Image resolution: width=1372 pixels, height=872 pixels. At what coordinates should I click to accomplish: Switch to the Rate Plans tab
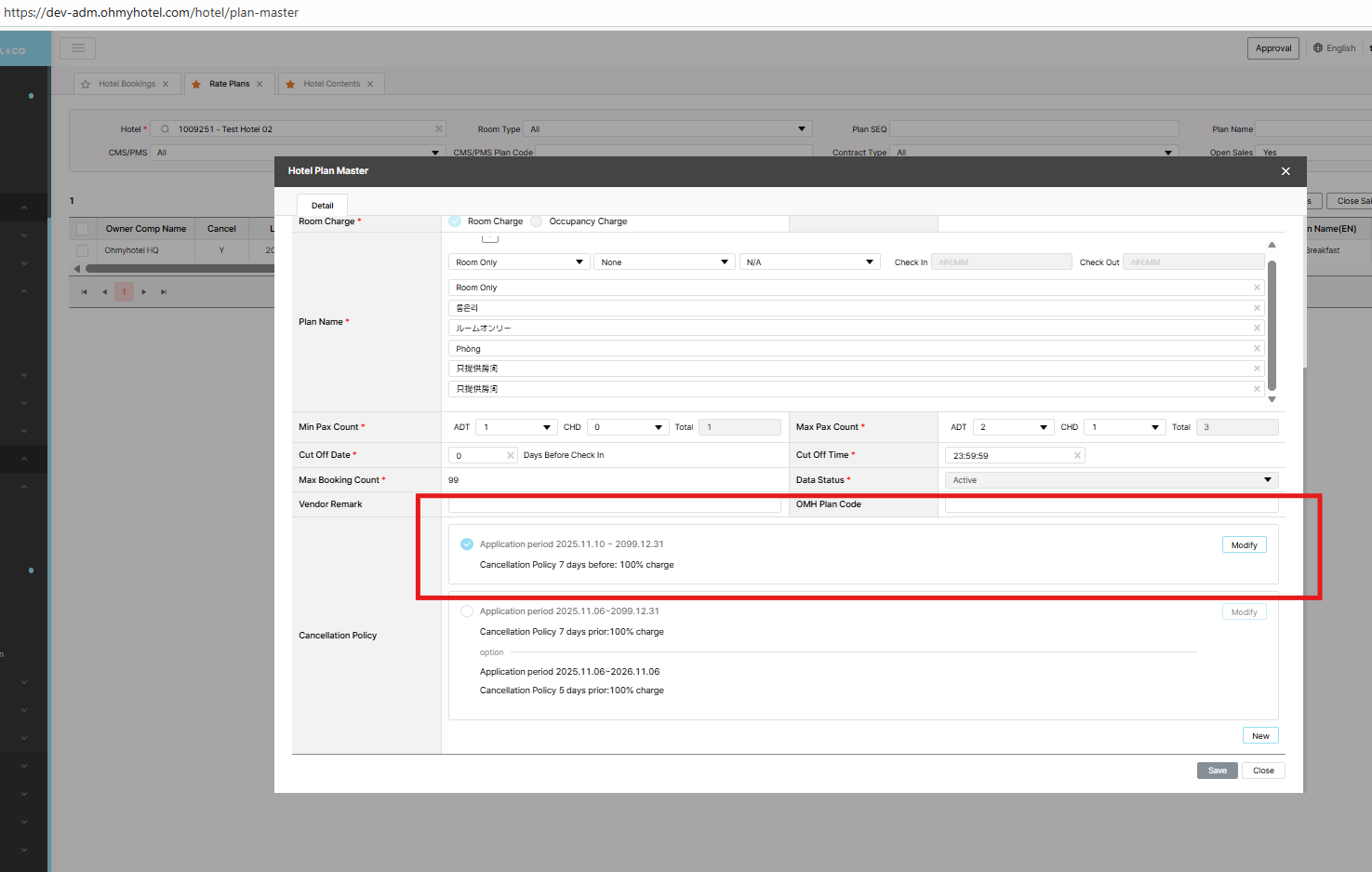pos(229,85)
